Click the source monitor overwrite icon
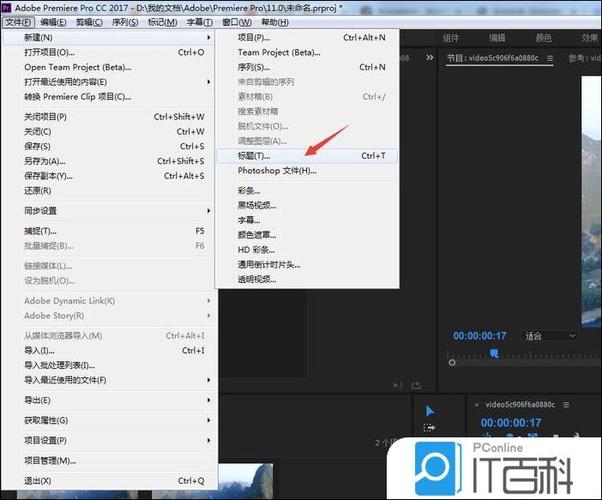 (x=417, y=385)
